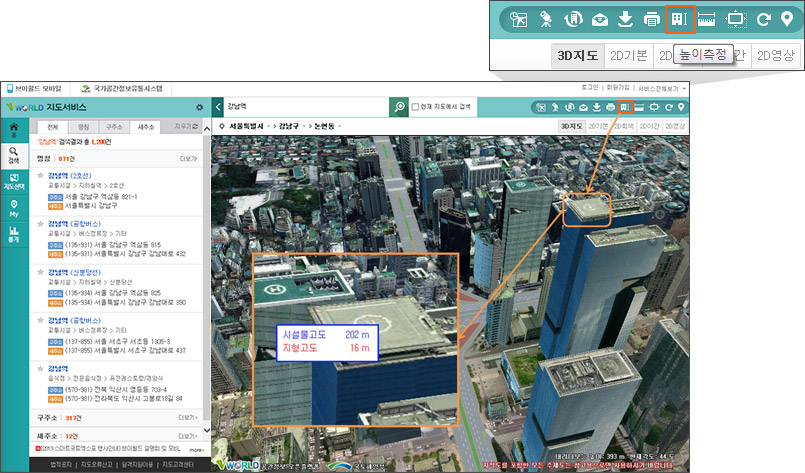Click the results list scroll-down arrow

[x=207, y=430]
